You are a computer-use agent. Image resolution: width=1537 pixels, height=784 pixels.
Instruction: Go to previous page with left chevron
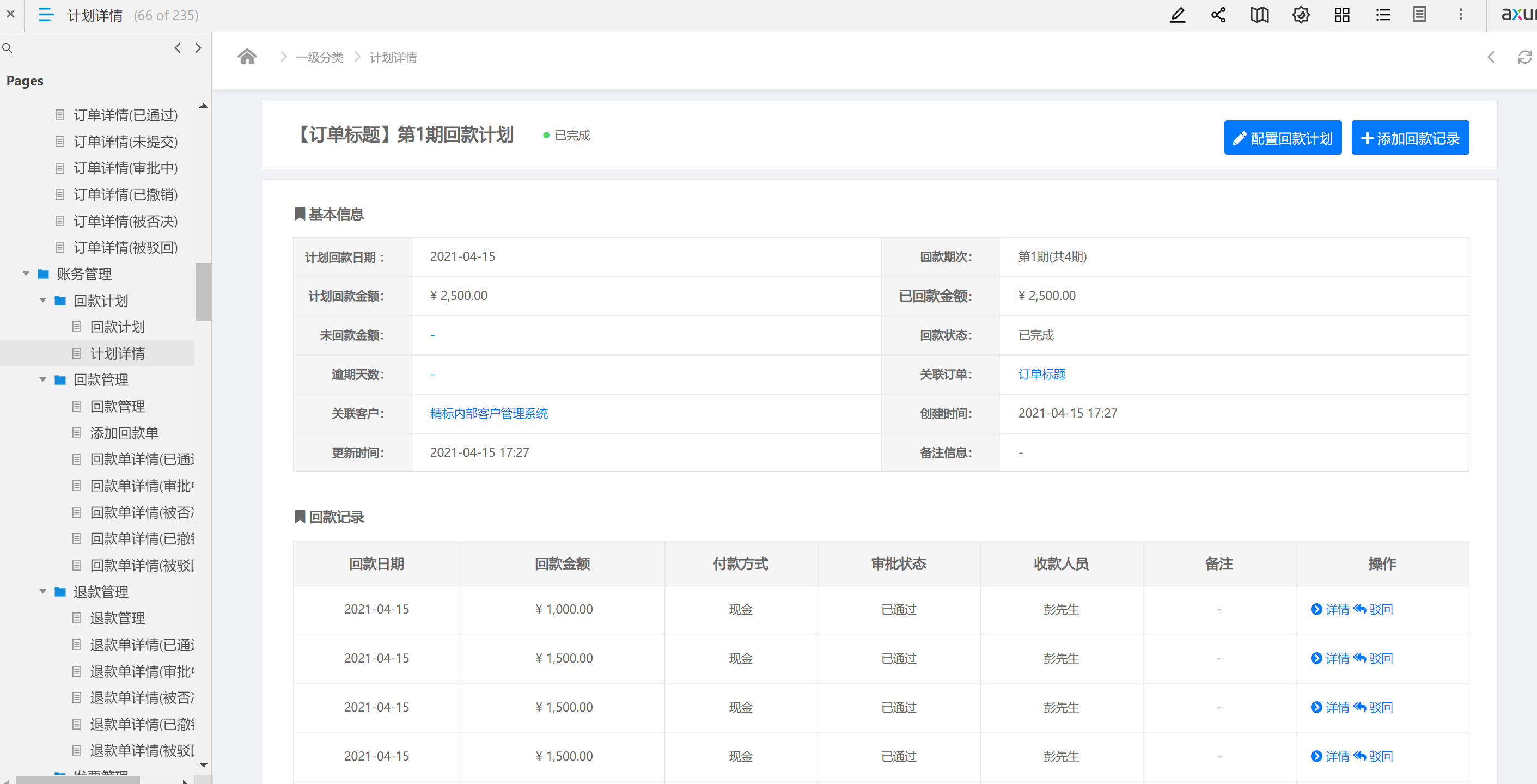pos(177,48)
